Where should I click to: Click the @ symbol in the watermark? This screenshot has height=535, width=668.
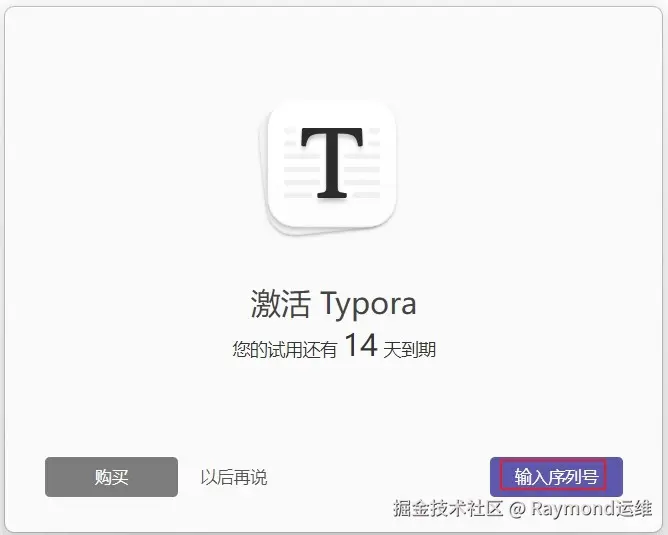517,509
